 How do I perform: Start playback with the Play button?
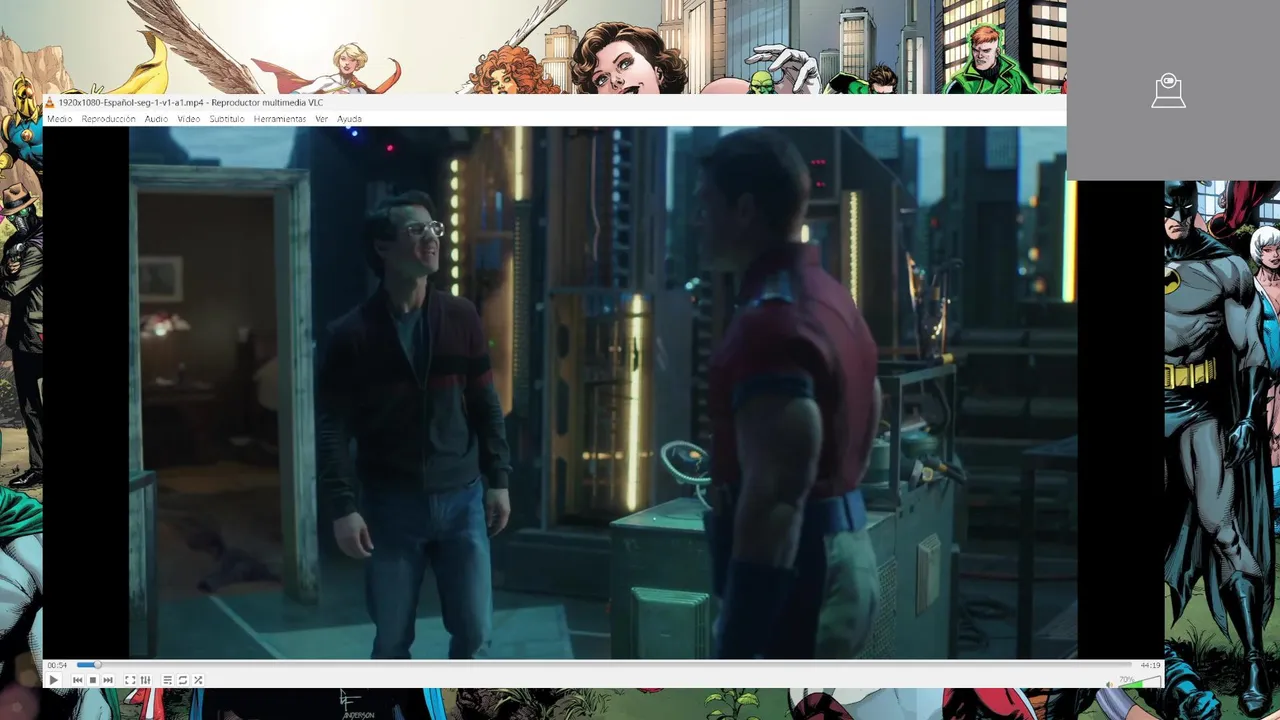point(54,680)
